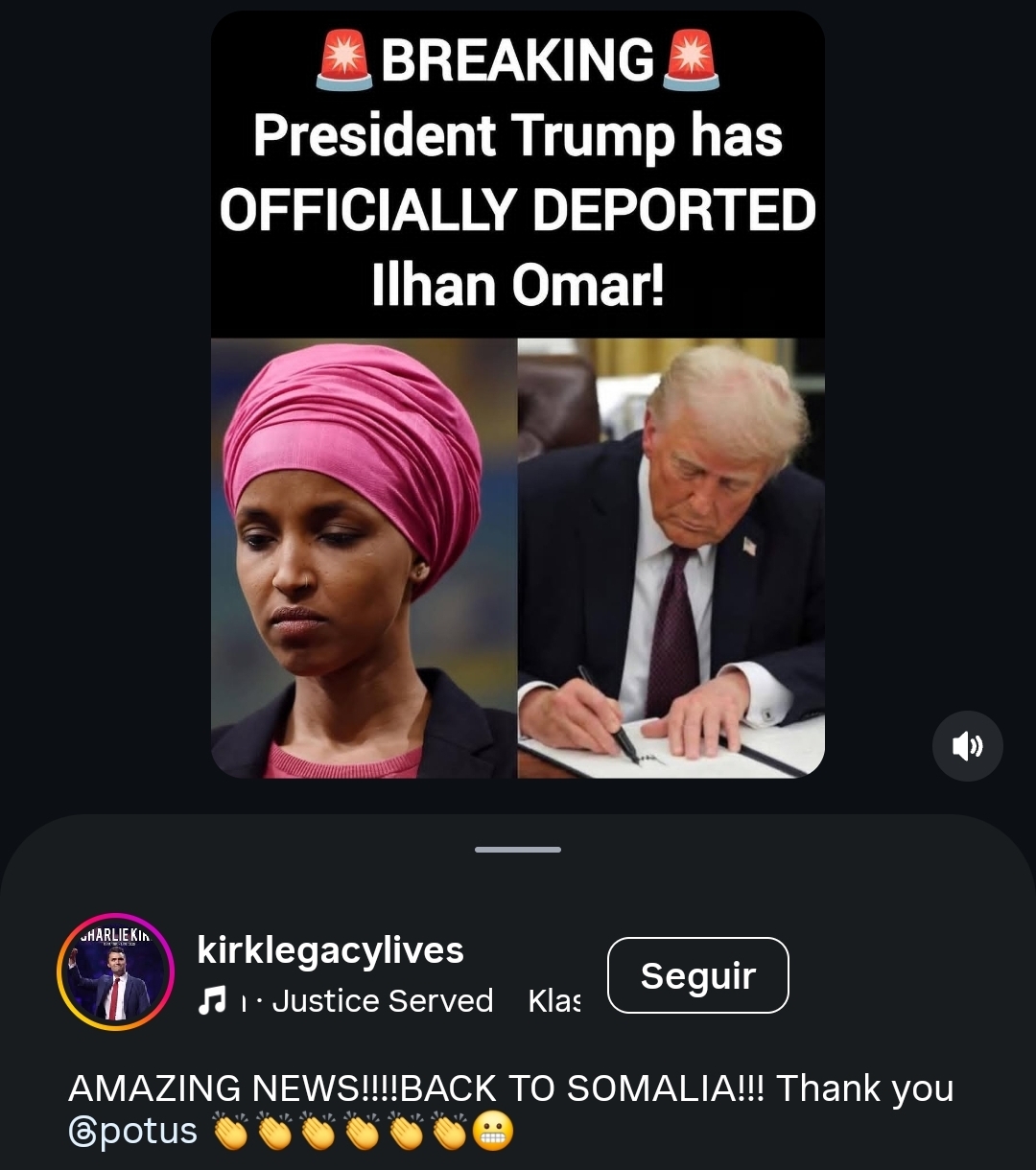Open the kirklegacylives username link
This screenshot has height=1170, width=1036.
pyautogui.click(x=330, y=950)
